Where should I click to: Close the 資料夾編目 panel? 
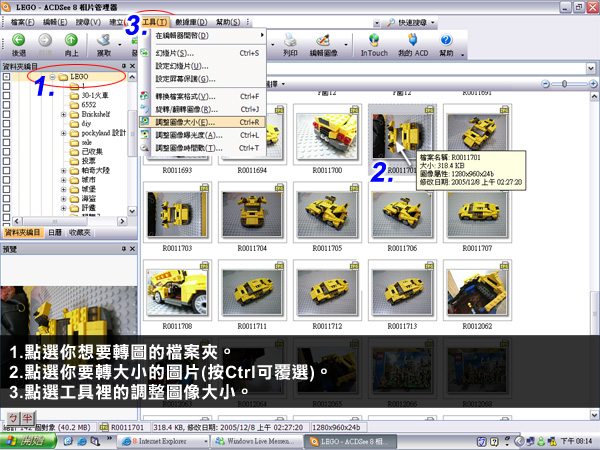coord(132,66)
